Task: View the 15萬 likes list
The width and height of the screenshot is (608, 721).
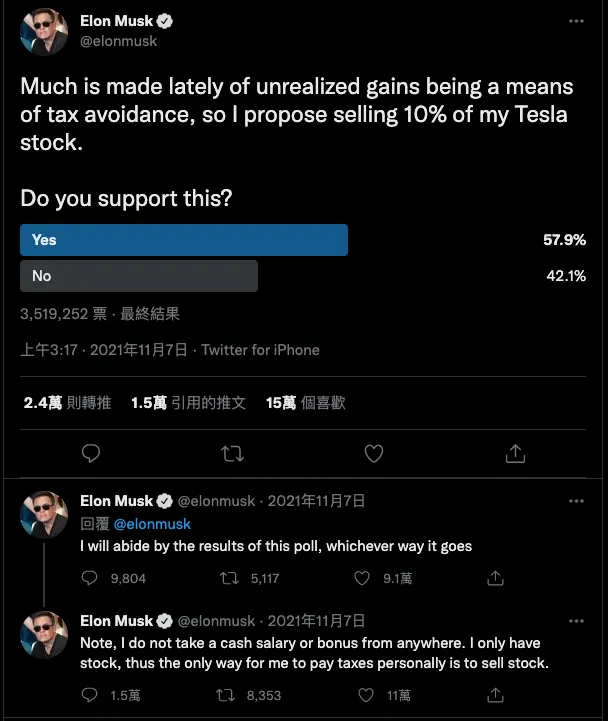Action: (x=305, y=403)
